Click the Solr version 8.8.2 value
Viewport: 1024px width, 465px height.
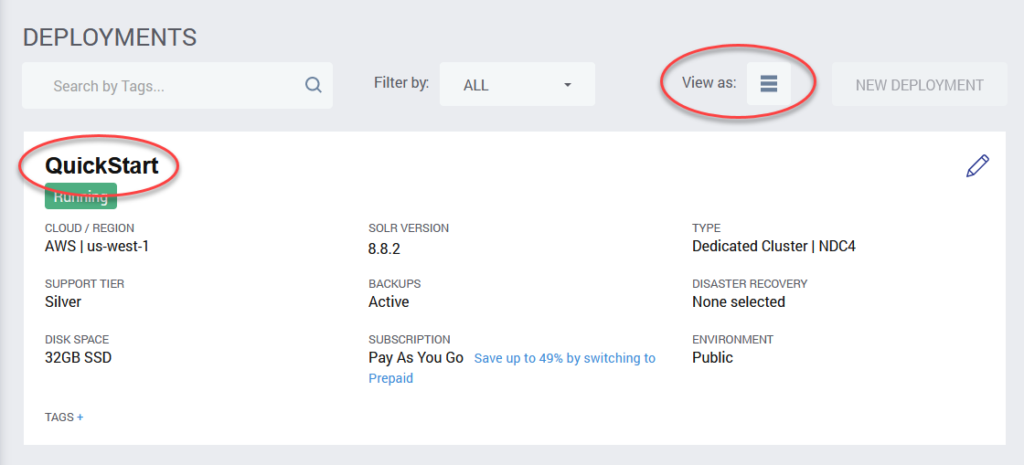(x=383, y=249)
